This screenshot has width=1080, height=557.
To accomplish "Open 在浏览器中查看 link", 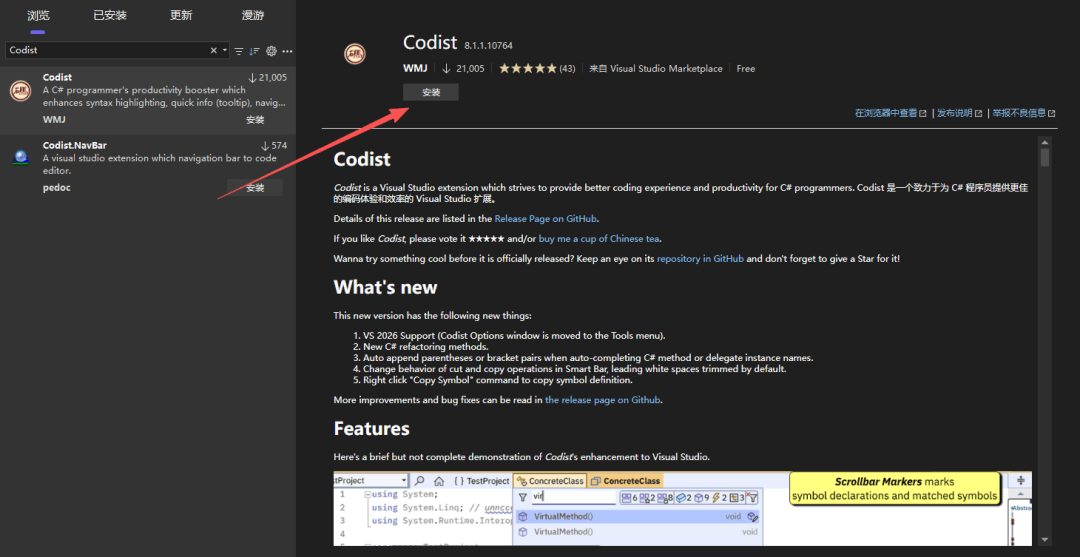I will click(x=890, y=113).
